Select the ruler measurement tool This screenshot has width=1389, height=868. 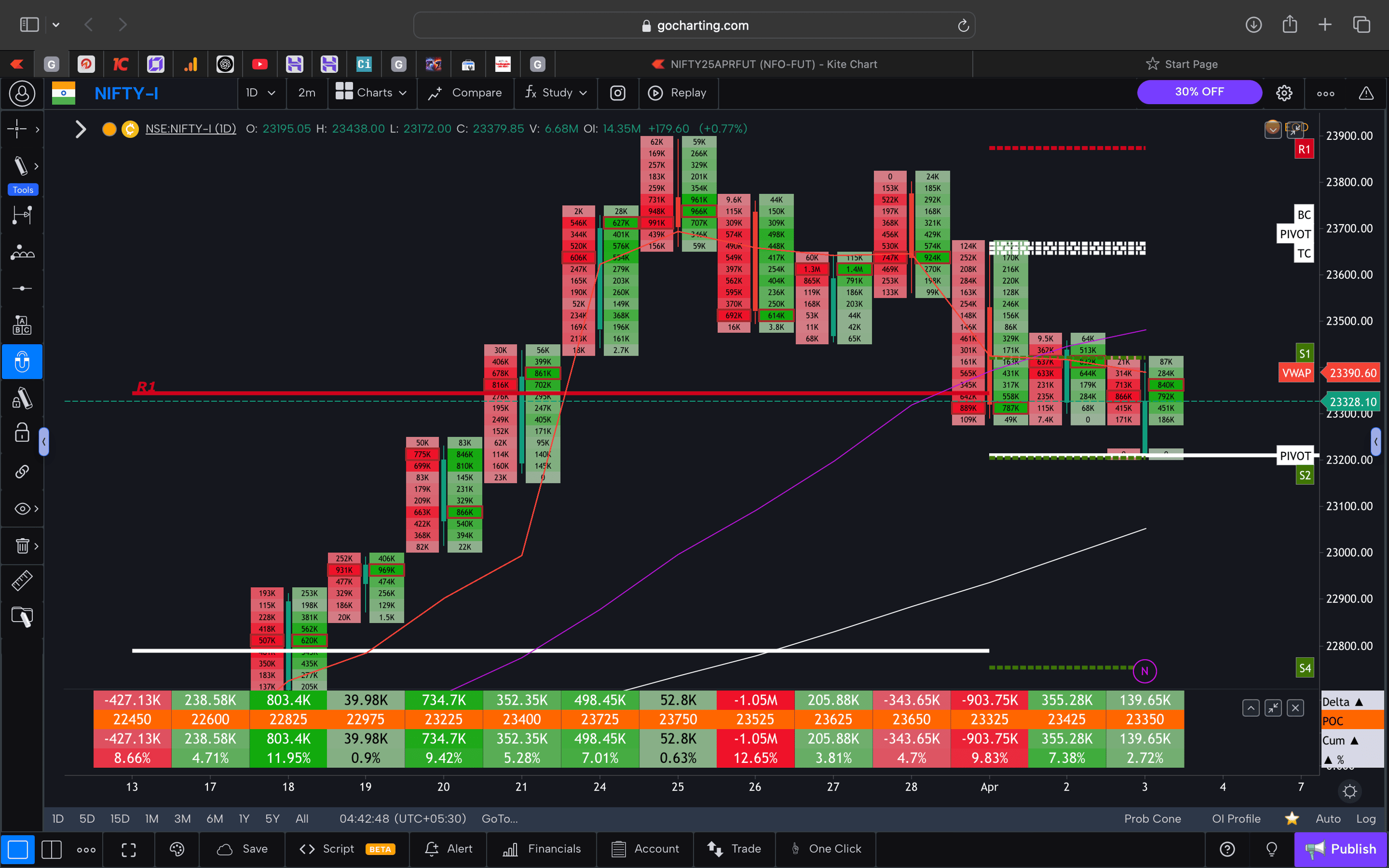22,580
